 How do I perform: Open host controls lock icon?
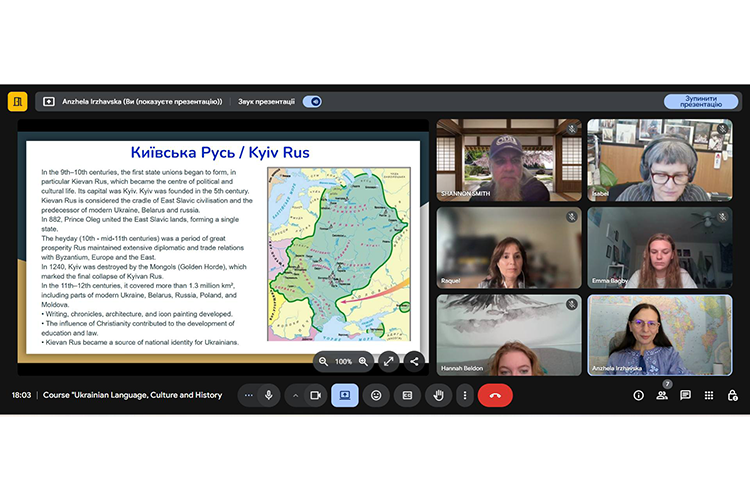733,395
